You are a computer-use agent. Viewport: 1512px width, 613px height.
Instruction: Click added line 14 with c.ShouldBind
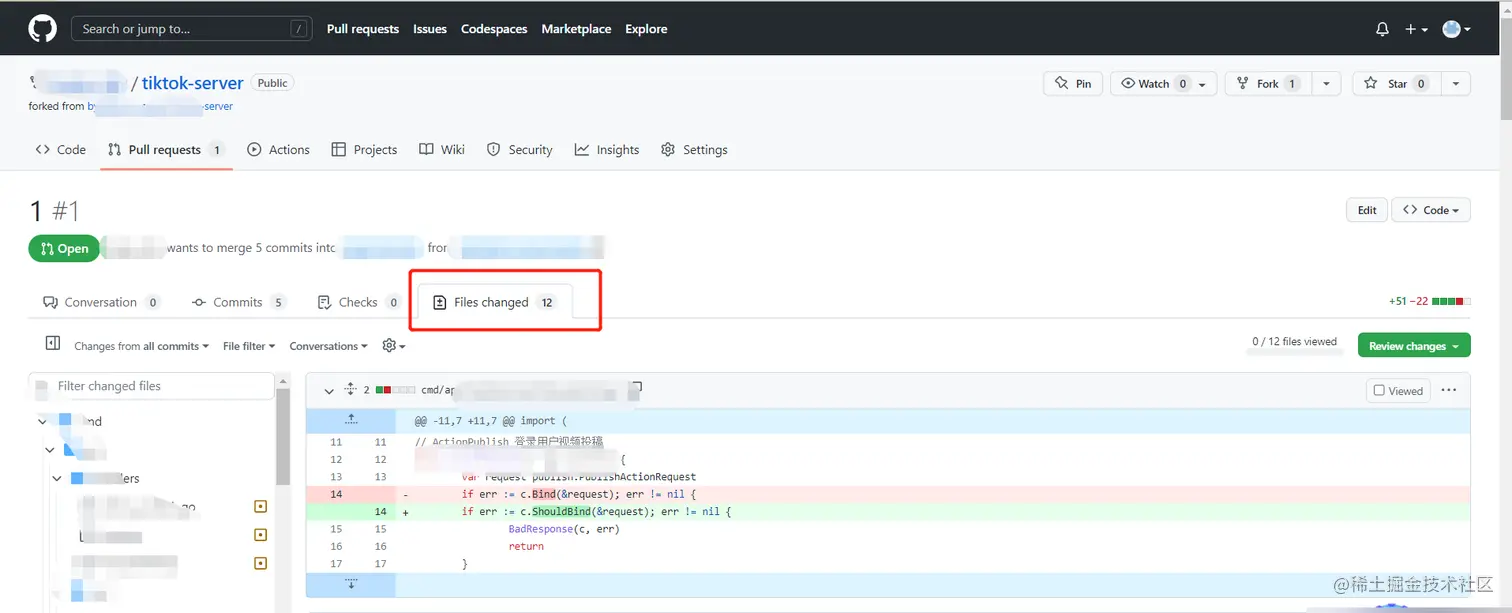pos(888,512)
